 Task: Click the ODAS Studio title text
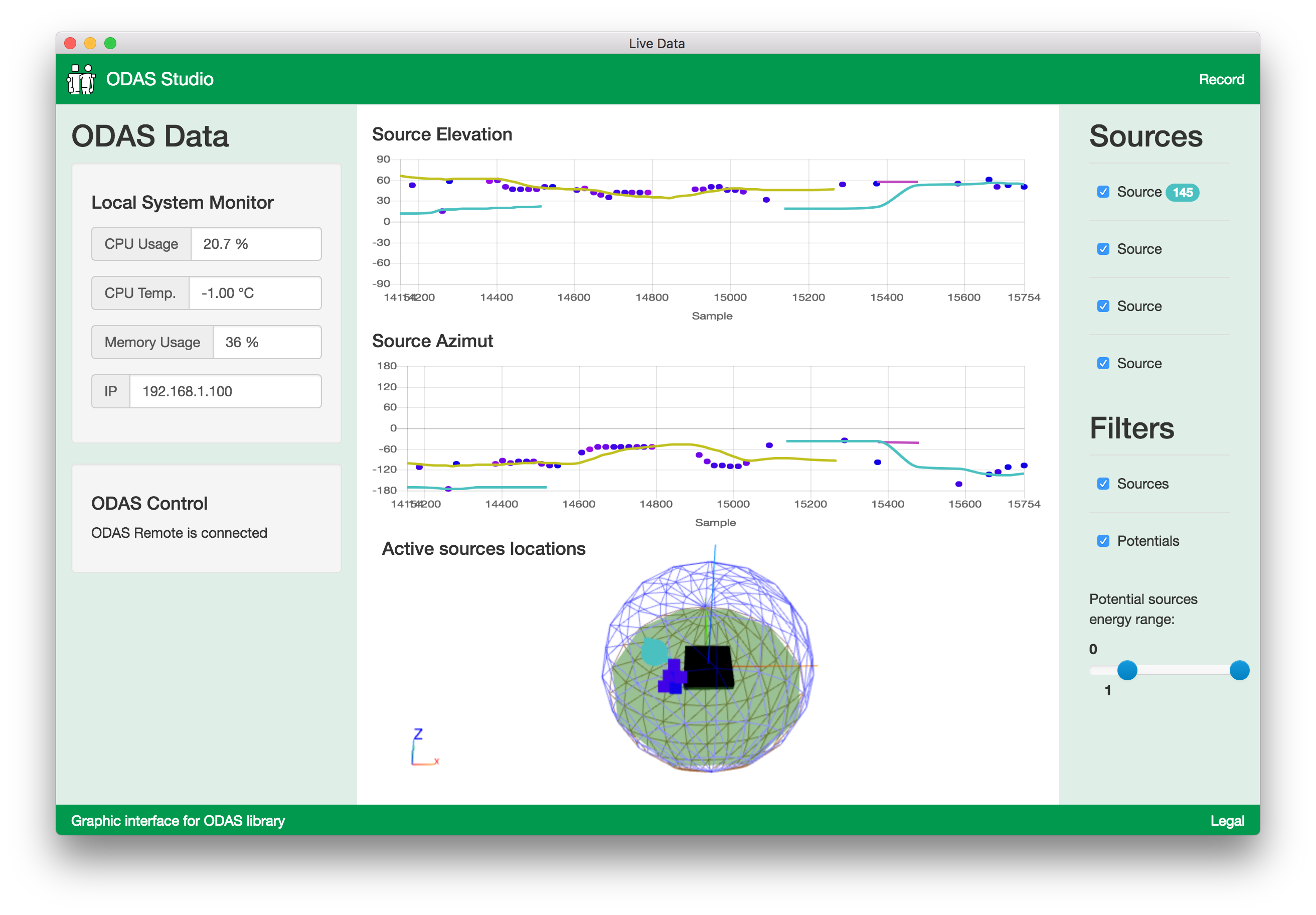[159, 79]
